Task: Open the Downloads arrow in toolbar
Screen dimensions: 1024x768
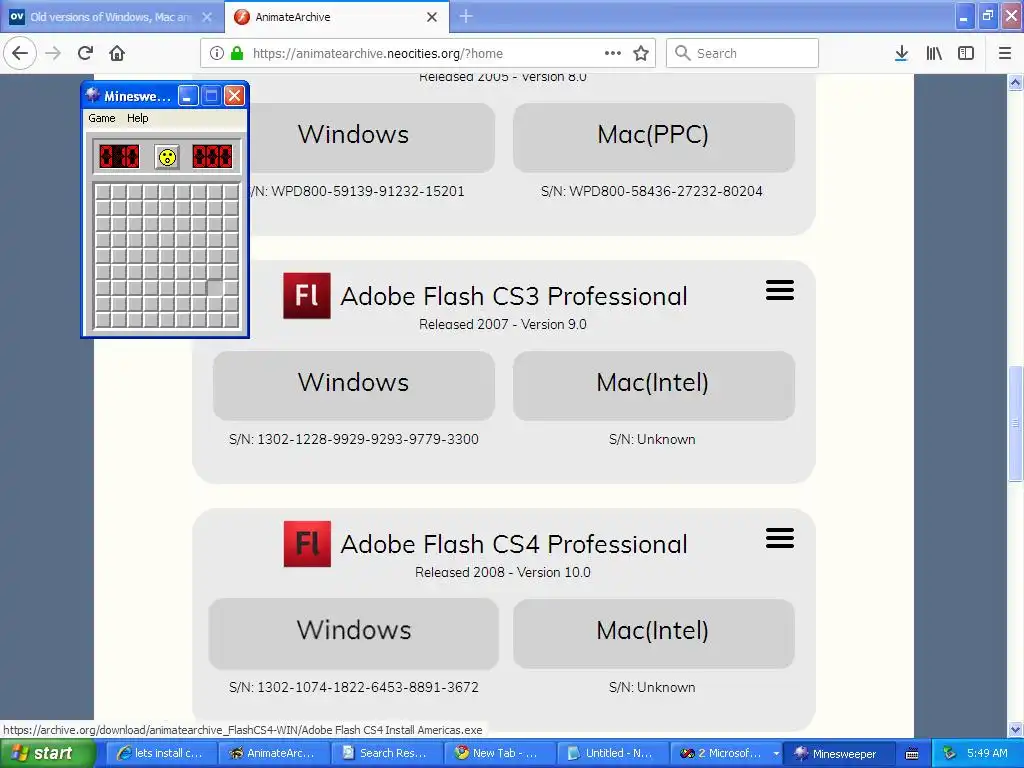Action: (901, 53)
